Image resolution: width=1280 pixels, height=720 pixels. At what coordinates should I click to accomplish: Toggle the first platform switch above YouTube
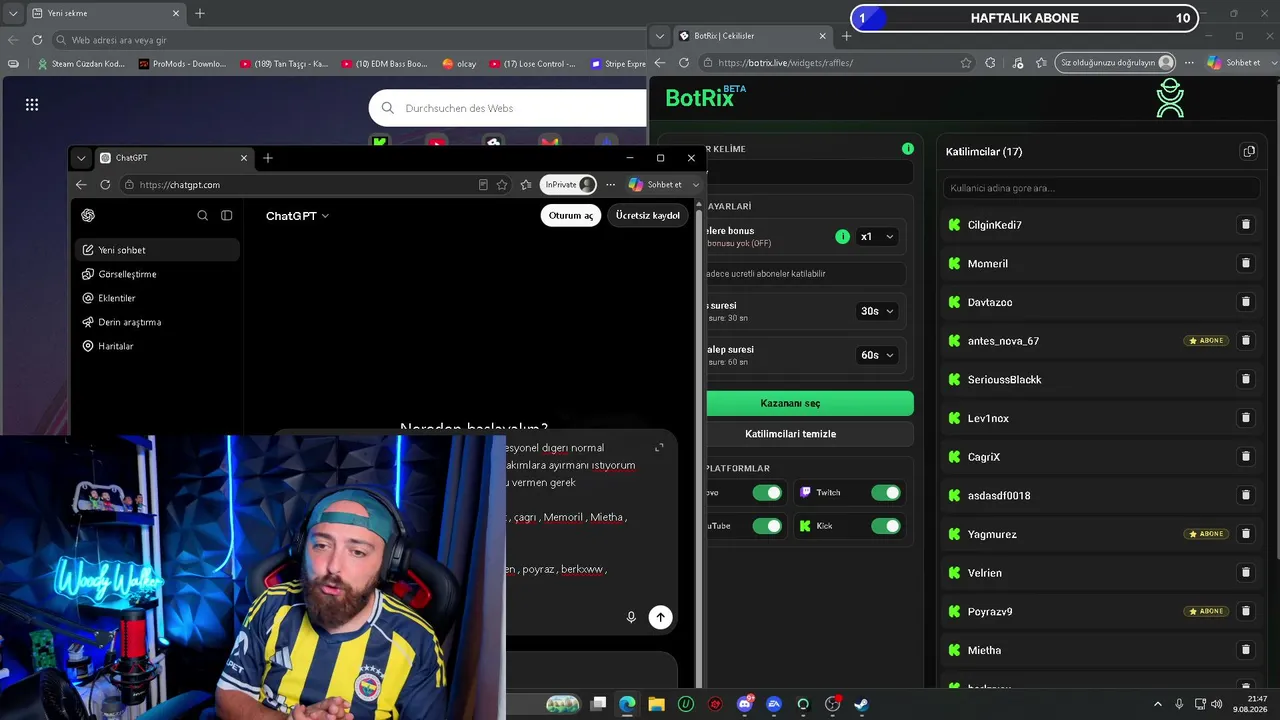(767, 492)
